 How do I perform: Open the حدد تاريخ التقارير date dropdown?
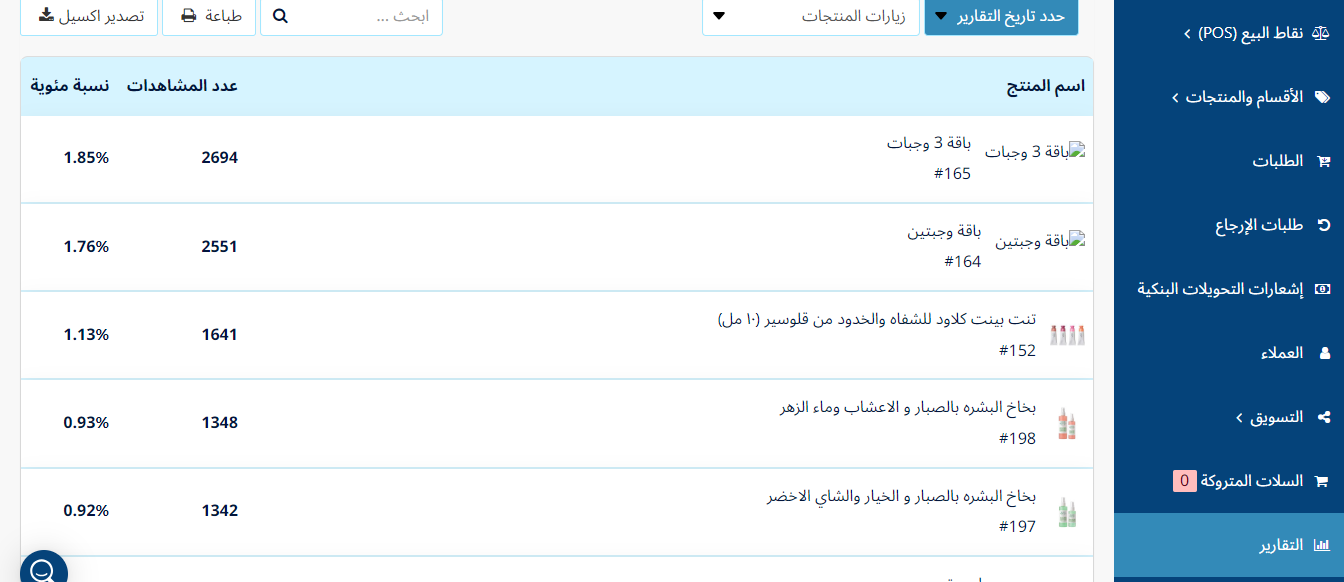tap(1001, 16)
